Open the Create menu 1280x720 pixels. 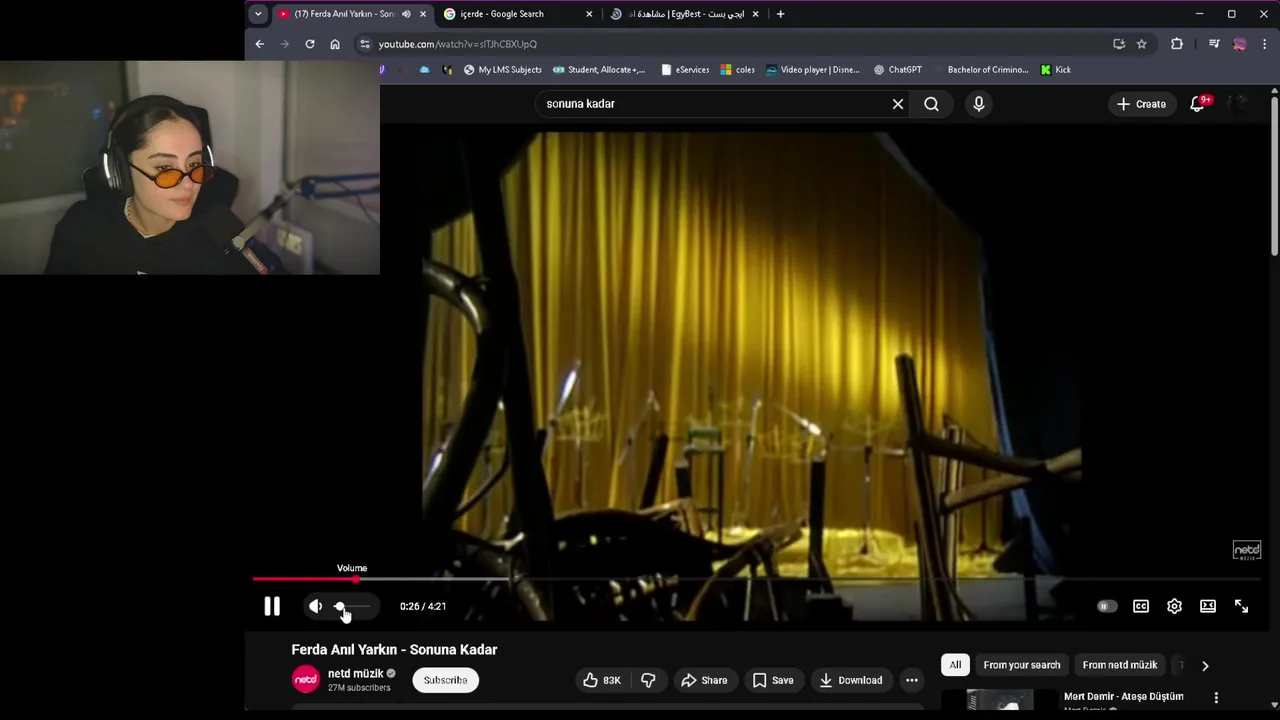click(x=1141, y=104)
